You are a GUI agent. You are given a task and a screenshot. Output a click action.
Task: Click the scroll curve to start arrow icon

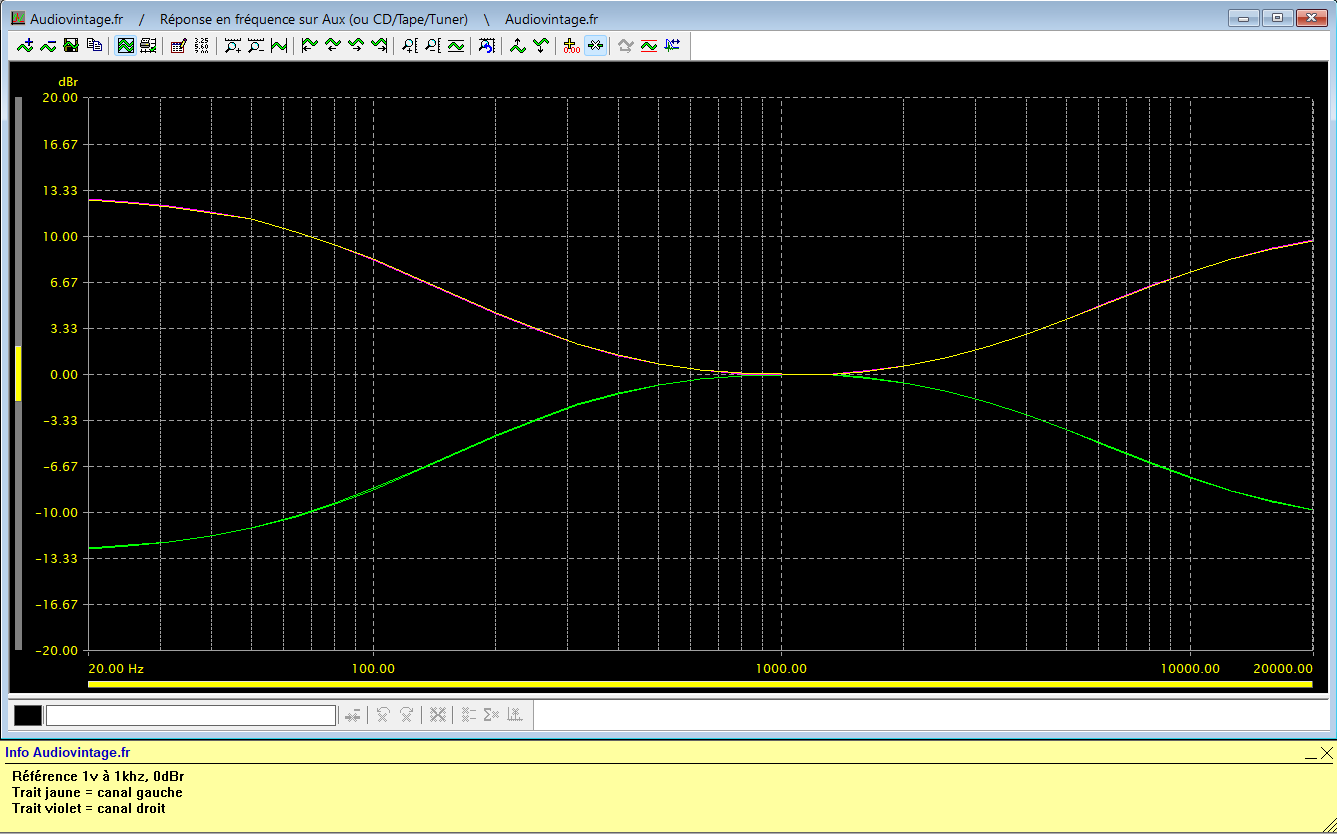coord(309,45)
